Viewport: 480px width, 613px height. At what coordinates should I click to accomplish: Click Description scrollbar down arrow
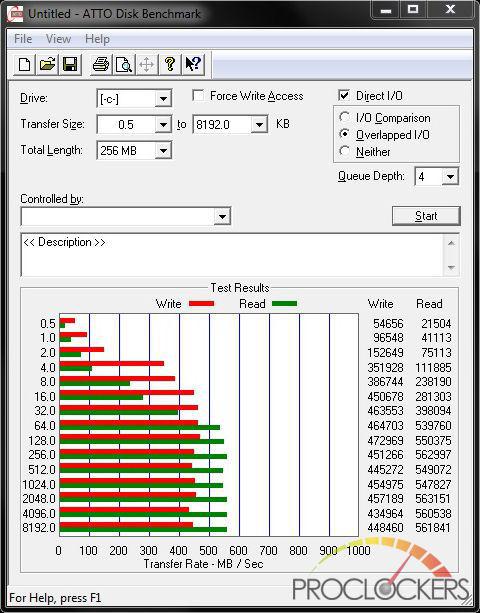click(x=451, y=268)
